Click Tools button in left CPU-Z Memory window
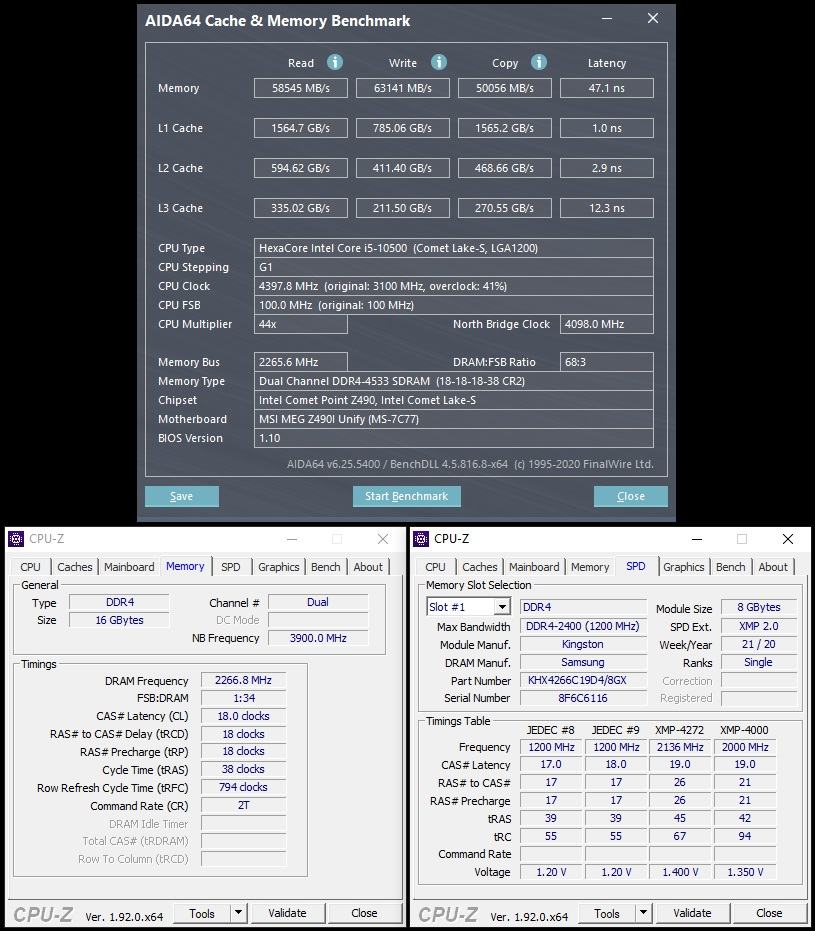The width and height of the screenshot is (815, 931). (202, 913)
